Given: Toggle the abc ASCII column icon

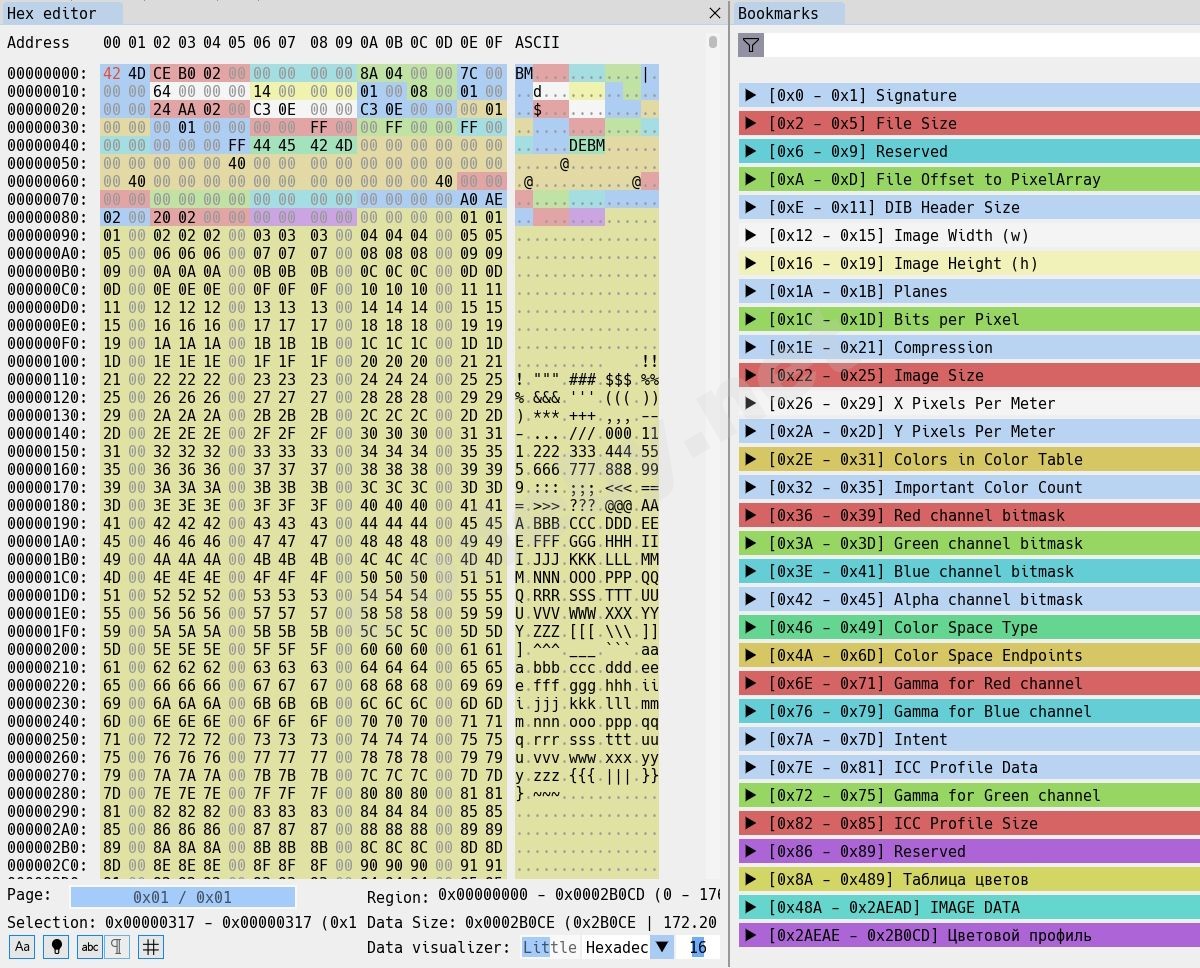Looking at the screenshot, I should click(x=90, y=947).
